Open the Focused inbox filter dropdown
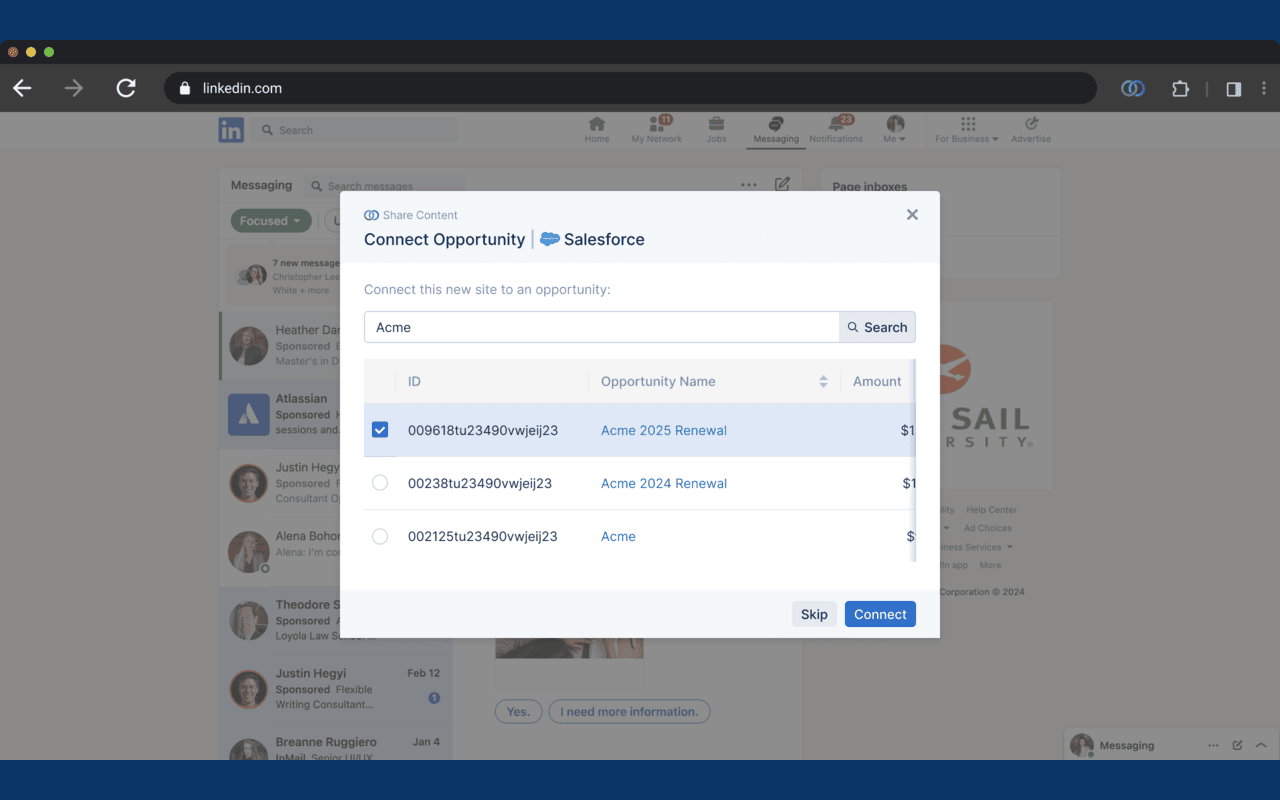Screen dimensions: 1280x800 point(271,221)
